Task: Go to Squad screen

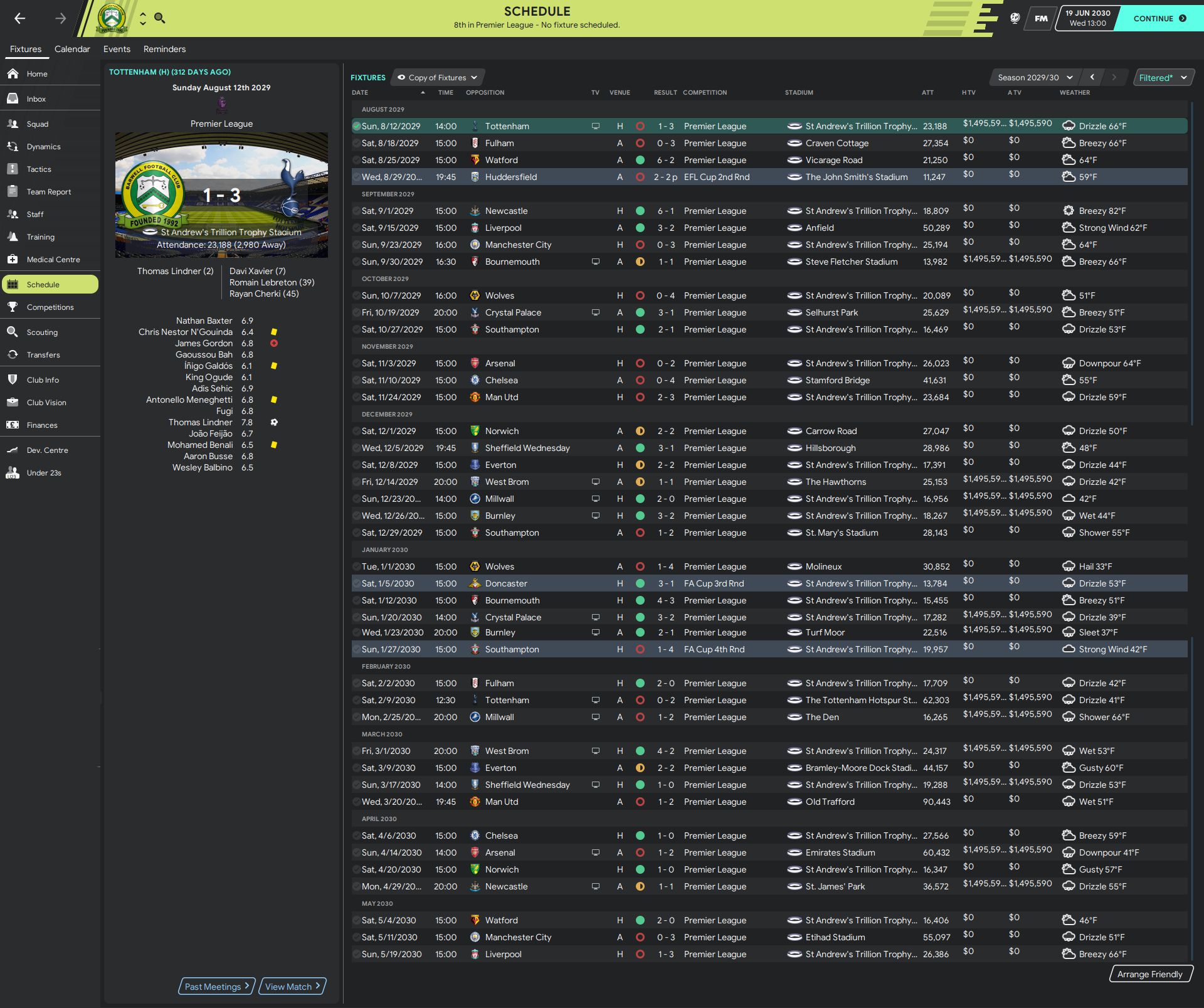Action: click(x=50, y=124)
